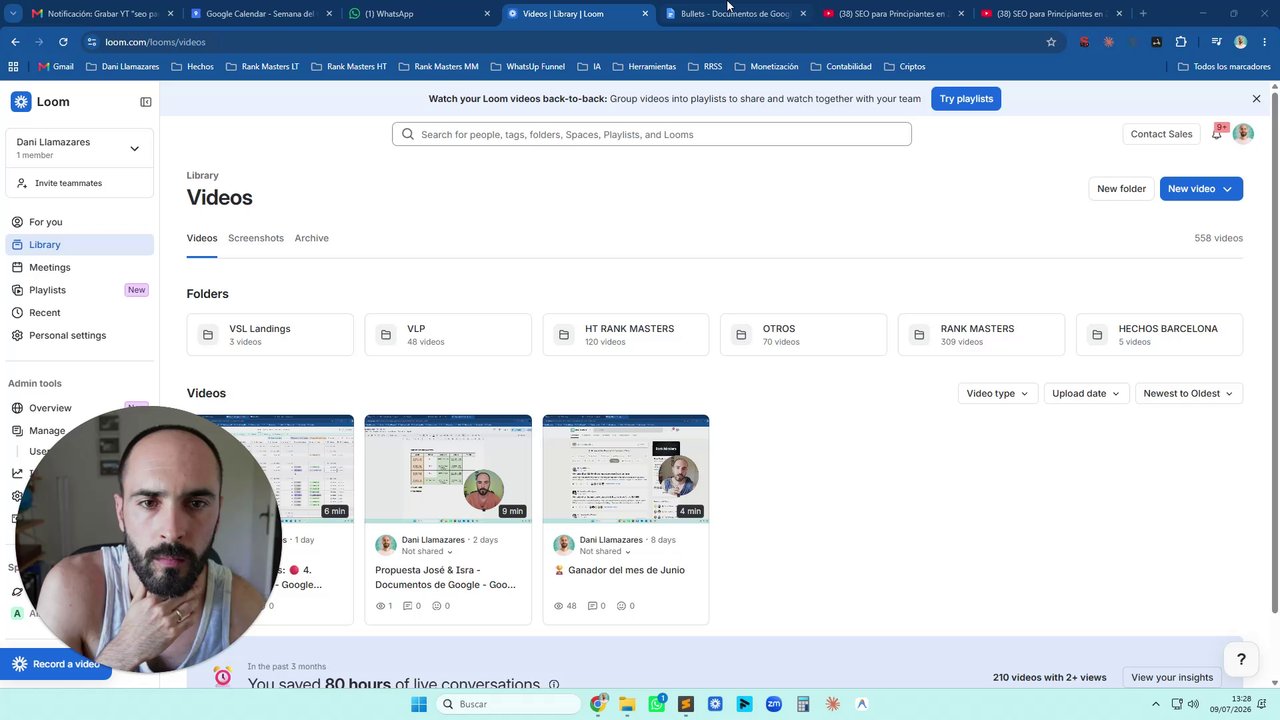Click View your insights

1172,677
